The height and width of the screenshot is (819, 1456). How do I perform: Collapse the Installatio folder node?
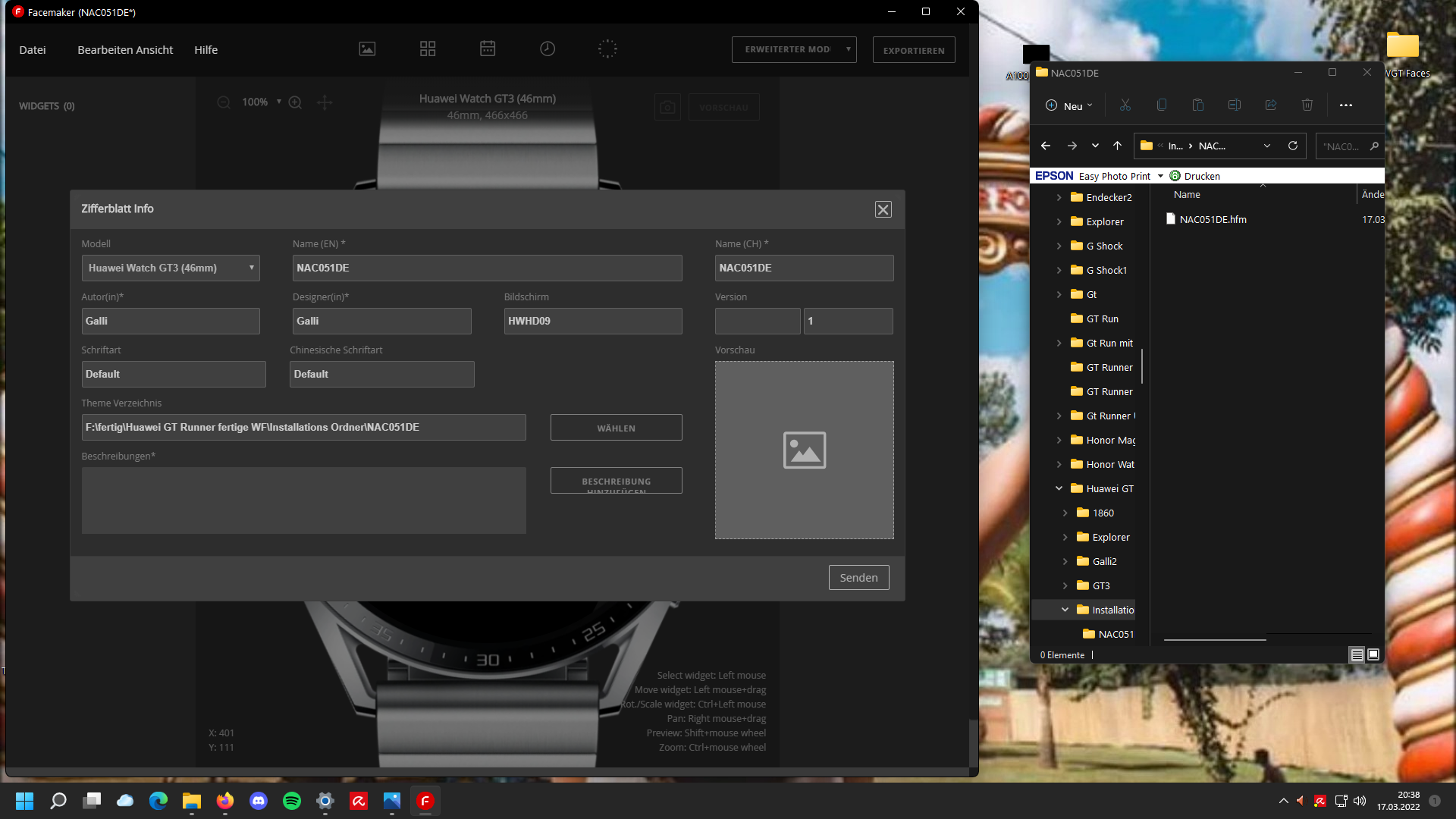click(x=1065, y=610)
